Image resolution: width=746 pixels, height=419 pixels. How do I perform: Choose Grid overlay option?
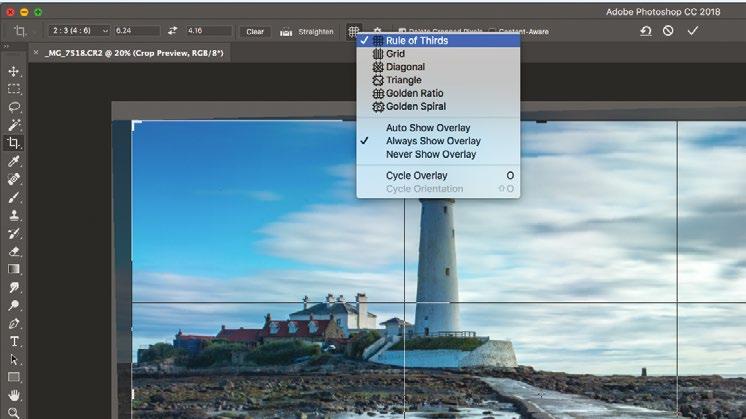(438, 54)
